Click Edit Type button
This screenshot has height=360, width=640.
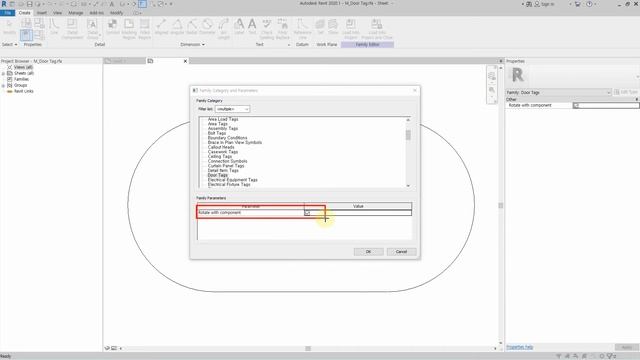pyautogui.click(x=626, y=93)
